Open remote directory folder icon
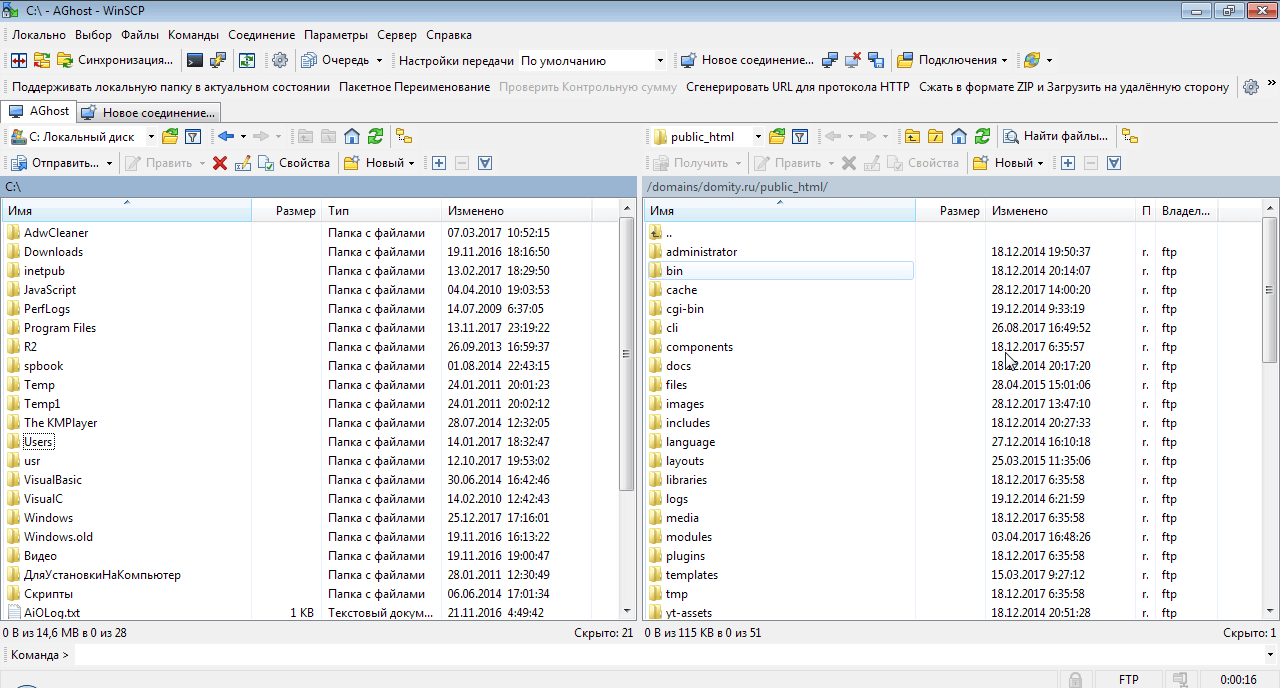 [x=776, y=137]
